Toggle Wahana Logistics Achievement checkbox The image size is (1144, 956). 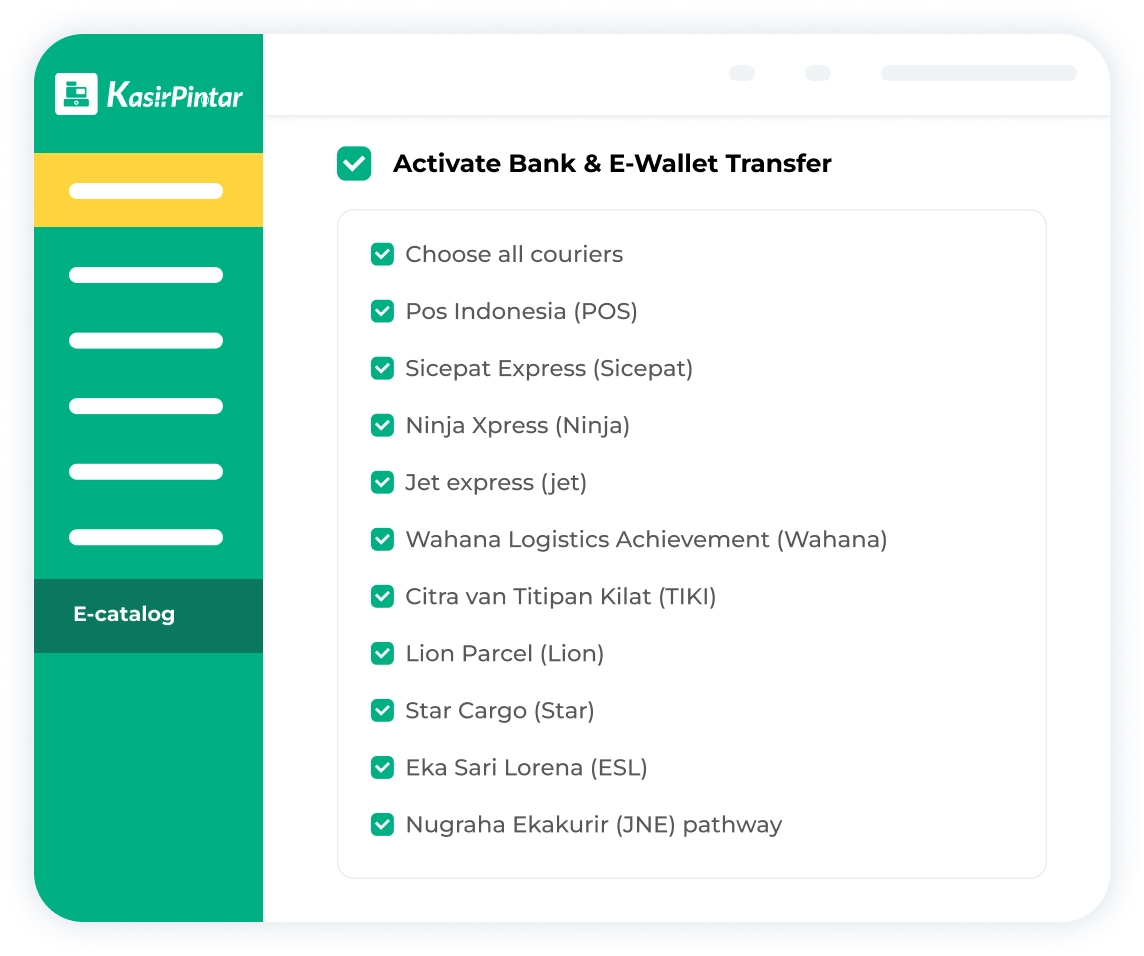tap(382, 539)
